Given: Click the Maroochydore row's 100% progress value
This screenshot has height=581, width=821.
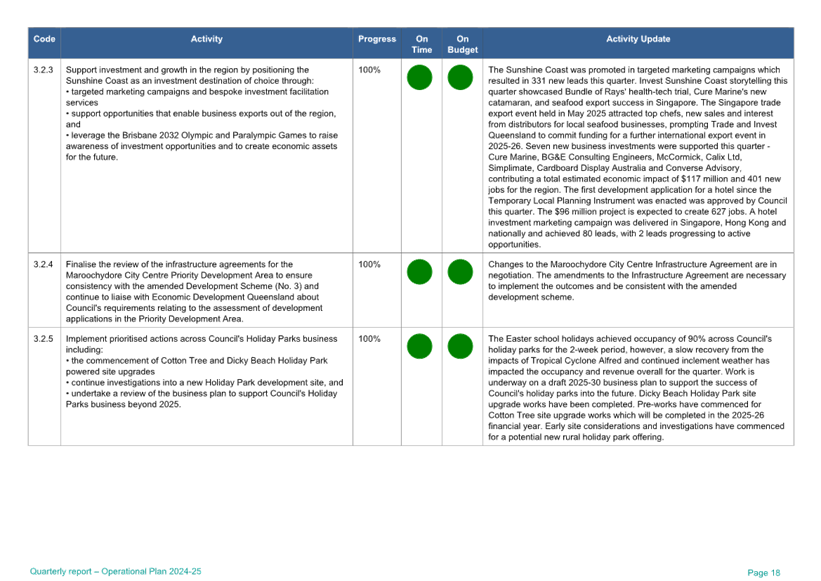Looking at the screenshot, I should tap(369, 264).
